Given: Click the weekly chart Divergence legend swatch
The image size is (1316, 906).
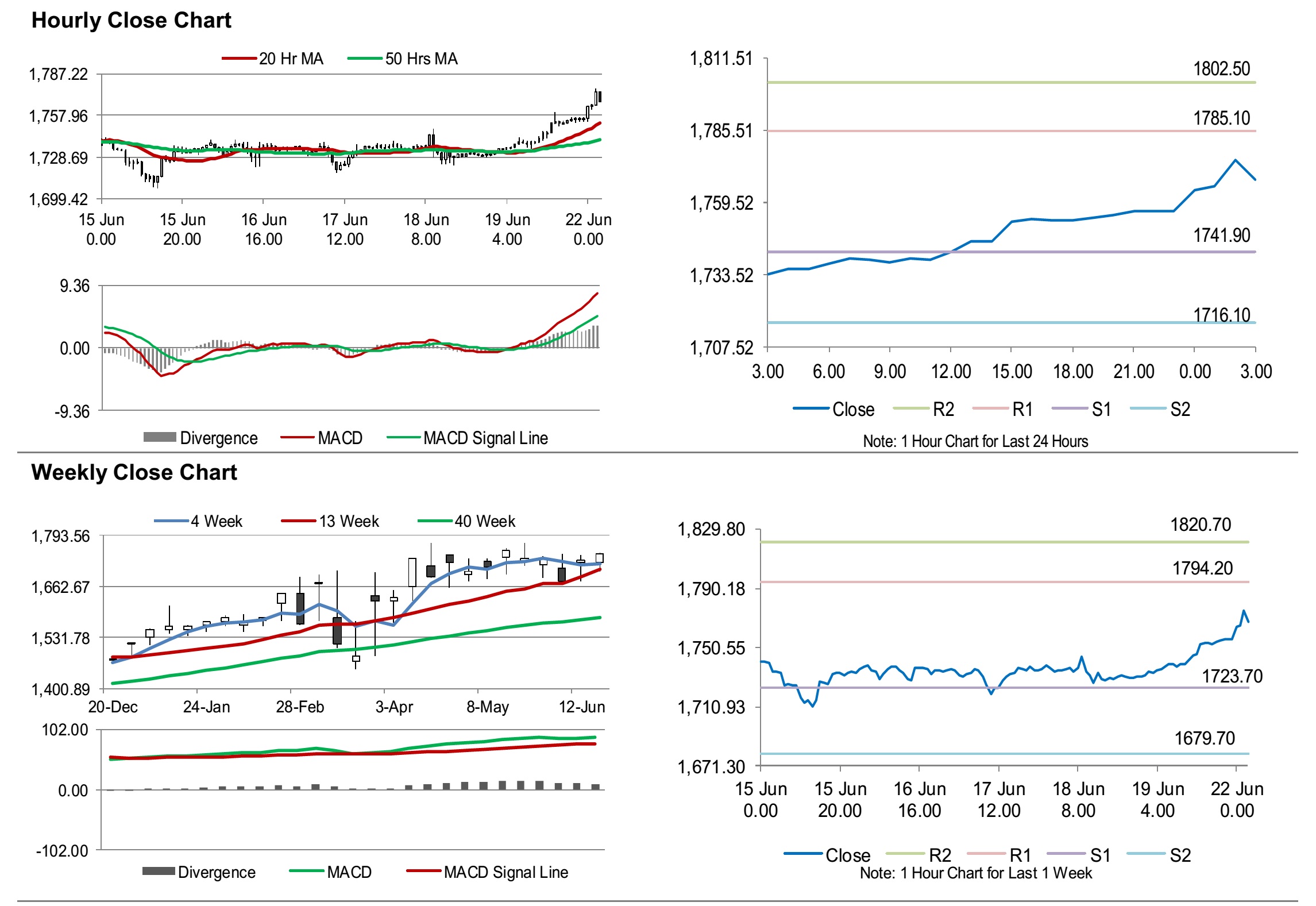Looking at the screenshot, I should 159,872.
